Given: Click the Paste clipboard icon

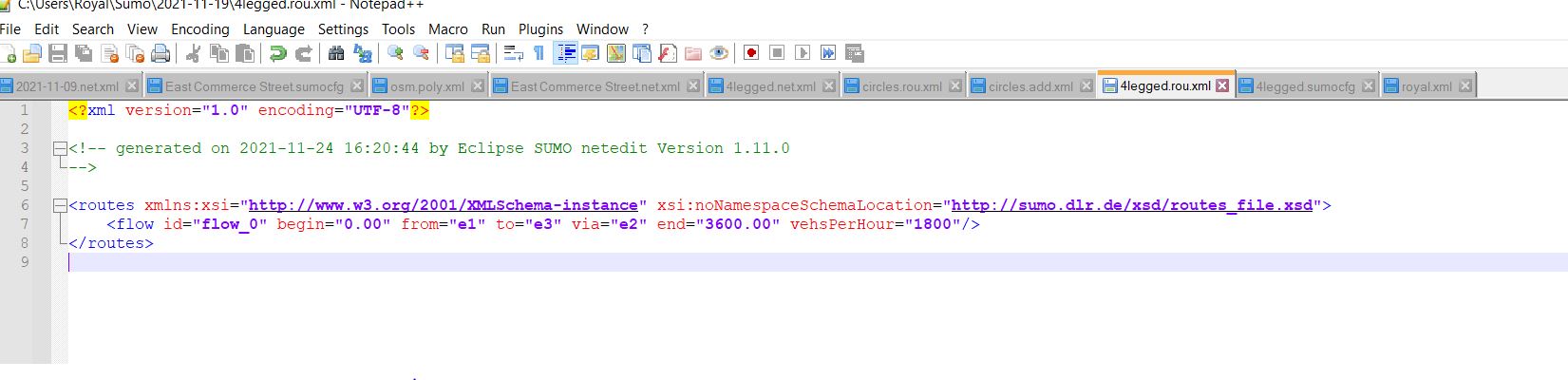Looking at the screenshot, I should tap(245, 53).
